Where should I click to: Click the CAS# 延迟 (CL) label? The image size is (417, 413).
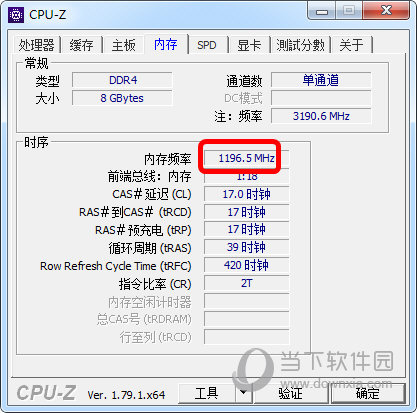click(x=152, y=194)
